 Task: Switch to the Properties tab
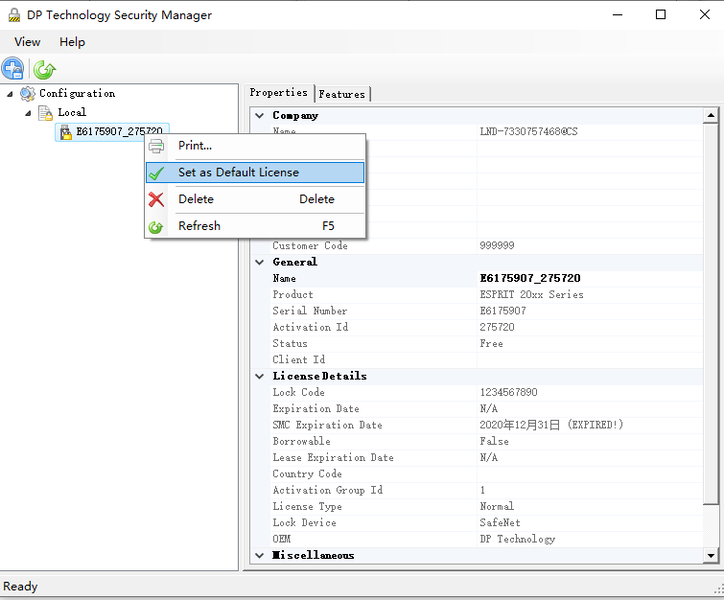click(x=278, y=93)
